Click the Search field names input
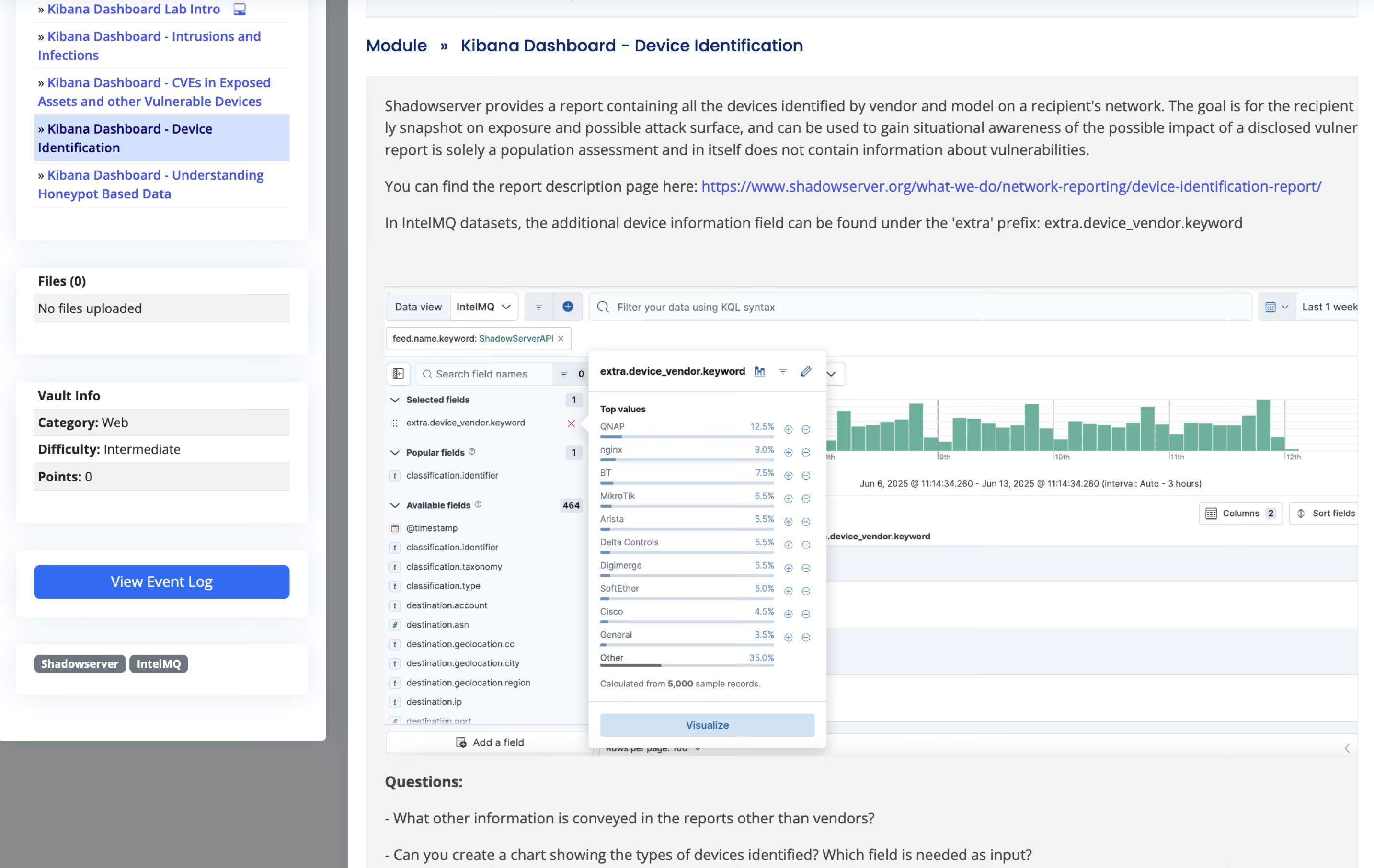Image resolution: width=1374 pixels, height=868 pixels. point(485,374)
